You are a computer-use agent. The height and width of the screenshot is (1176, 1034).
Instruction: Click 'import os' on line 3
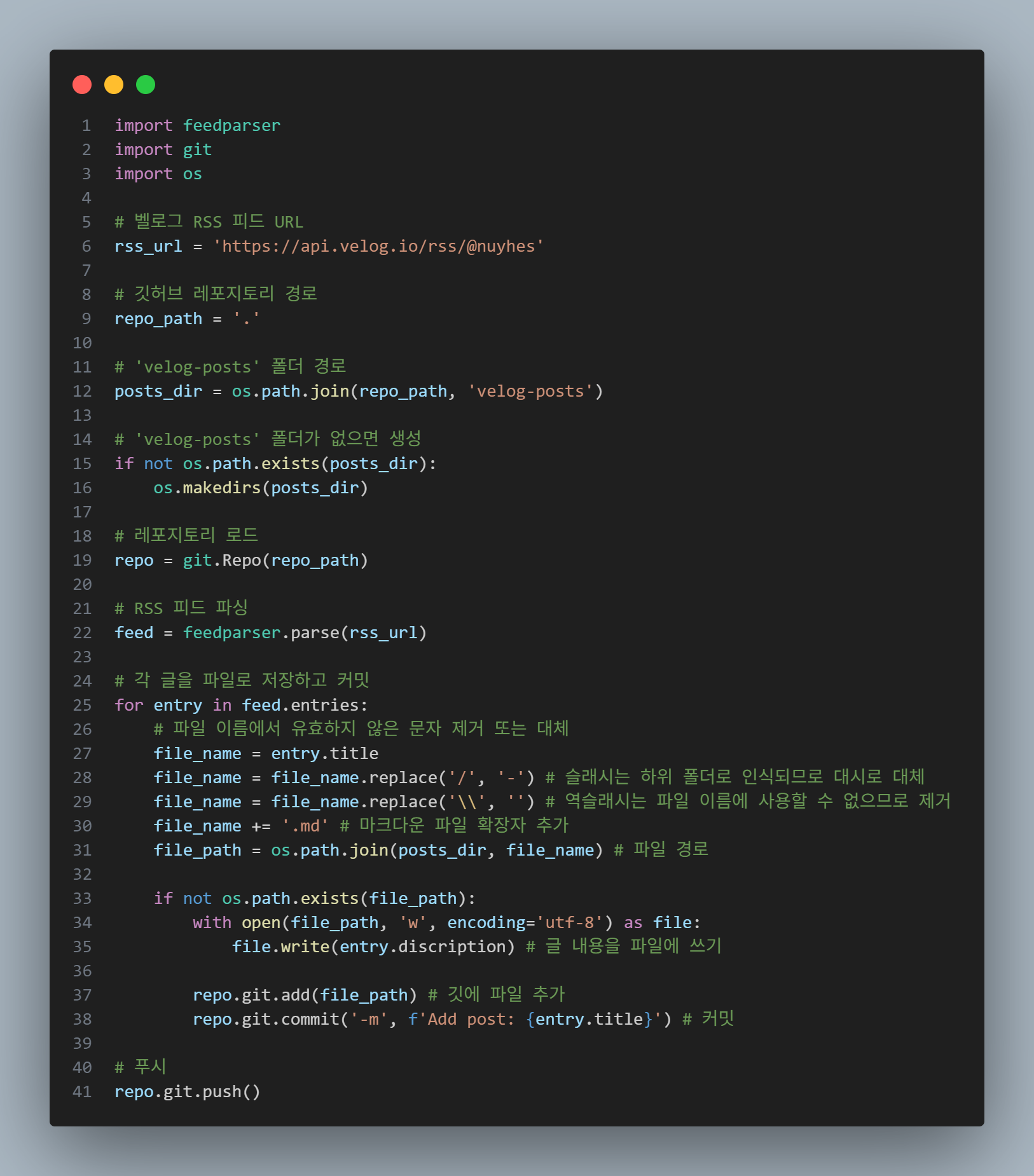coord(158,174)
